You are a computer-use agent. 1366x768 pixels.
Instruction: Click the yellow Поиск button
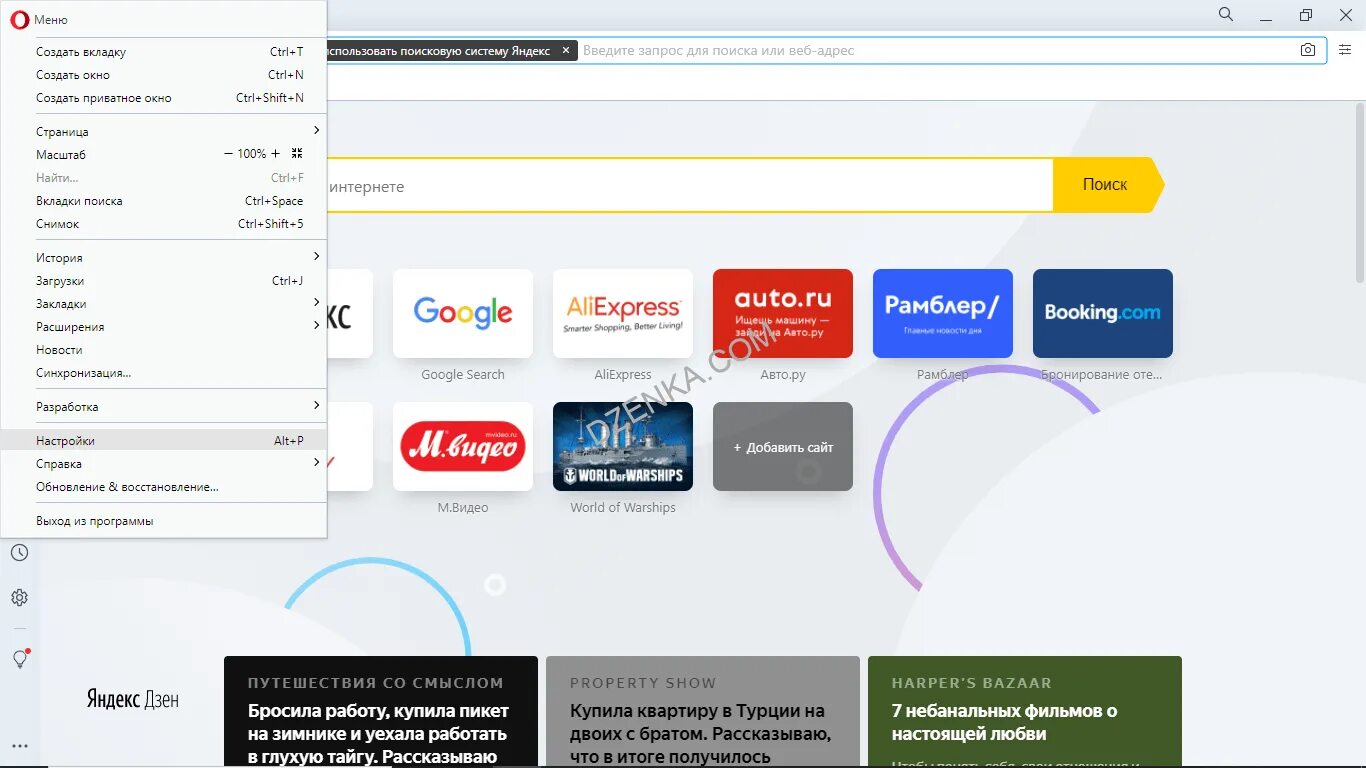pyautogui.click(x=1108, y=185)
